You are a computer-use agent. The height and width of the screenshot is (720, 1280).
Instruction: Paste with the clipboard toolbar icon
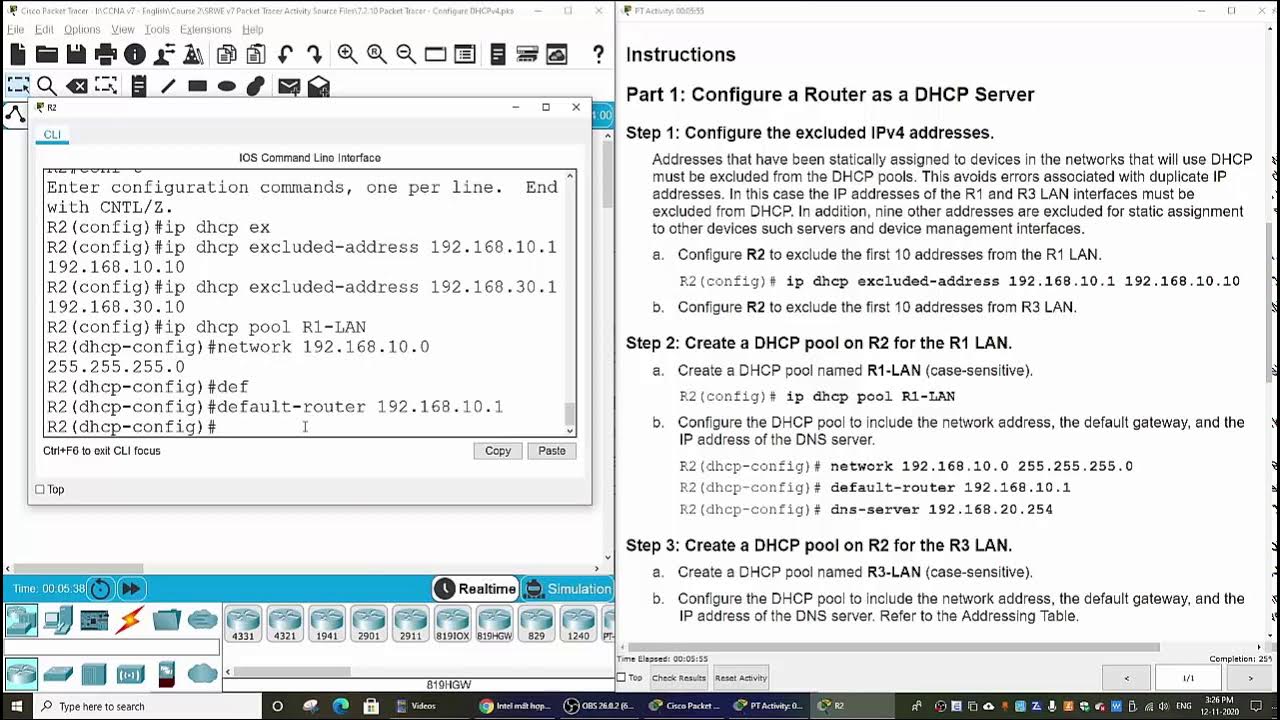click(x=256, y=54)
